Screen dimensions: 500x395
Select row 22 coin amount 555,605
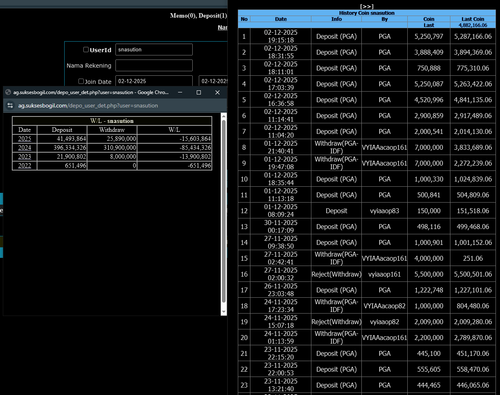pos(429,369)
